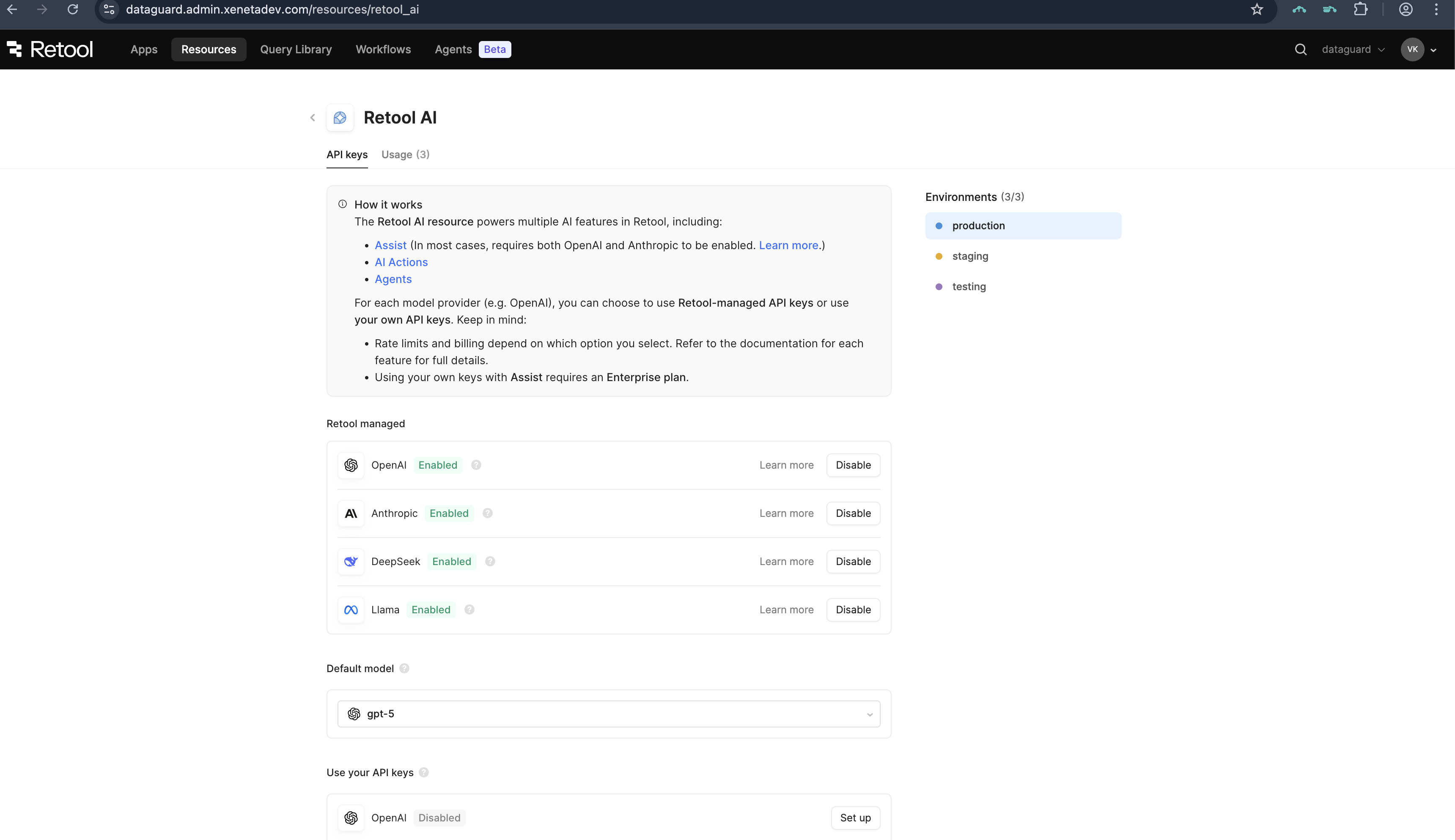
Task: Follow the AI Actions link
Action: (401, 262)
